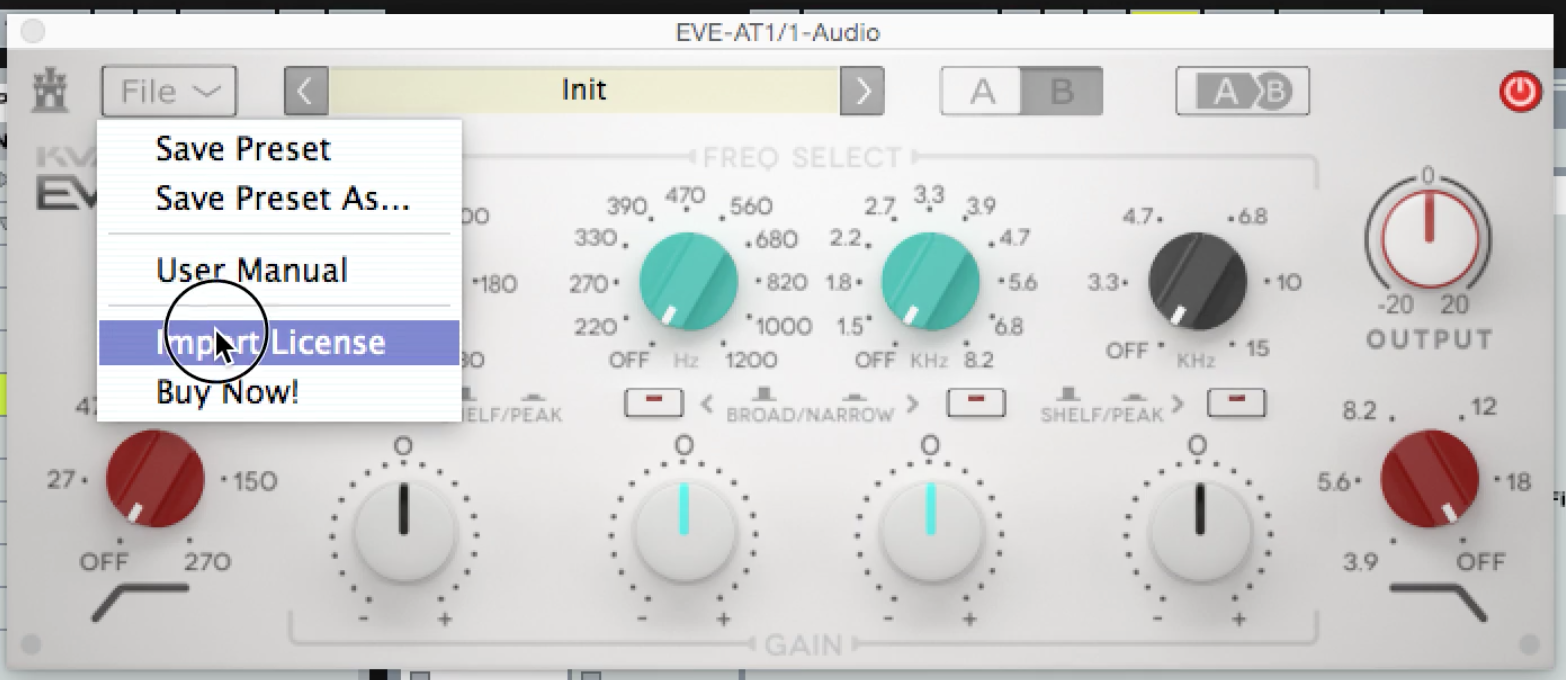This screenshot has width=1566, height=680.
Task: Click the red low-pass filter knob
Action: (x=1429, y=479)
